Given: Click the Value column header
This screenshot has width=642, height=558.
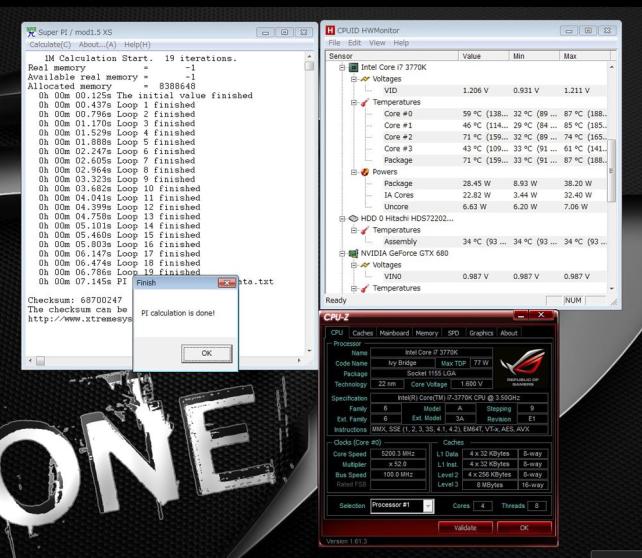Looking at the screenshot, I should coord(484,56).
